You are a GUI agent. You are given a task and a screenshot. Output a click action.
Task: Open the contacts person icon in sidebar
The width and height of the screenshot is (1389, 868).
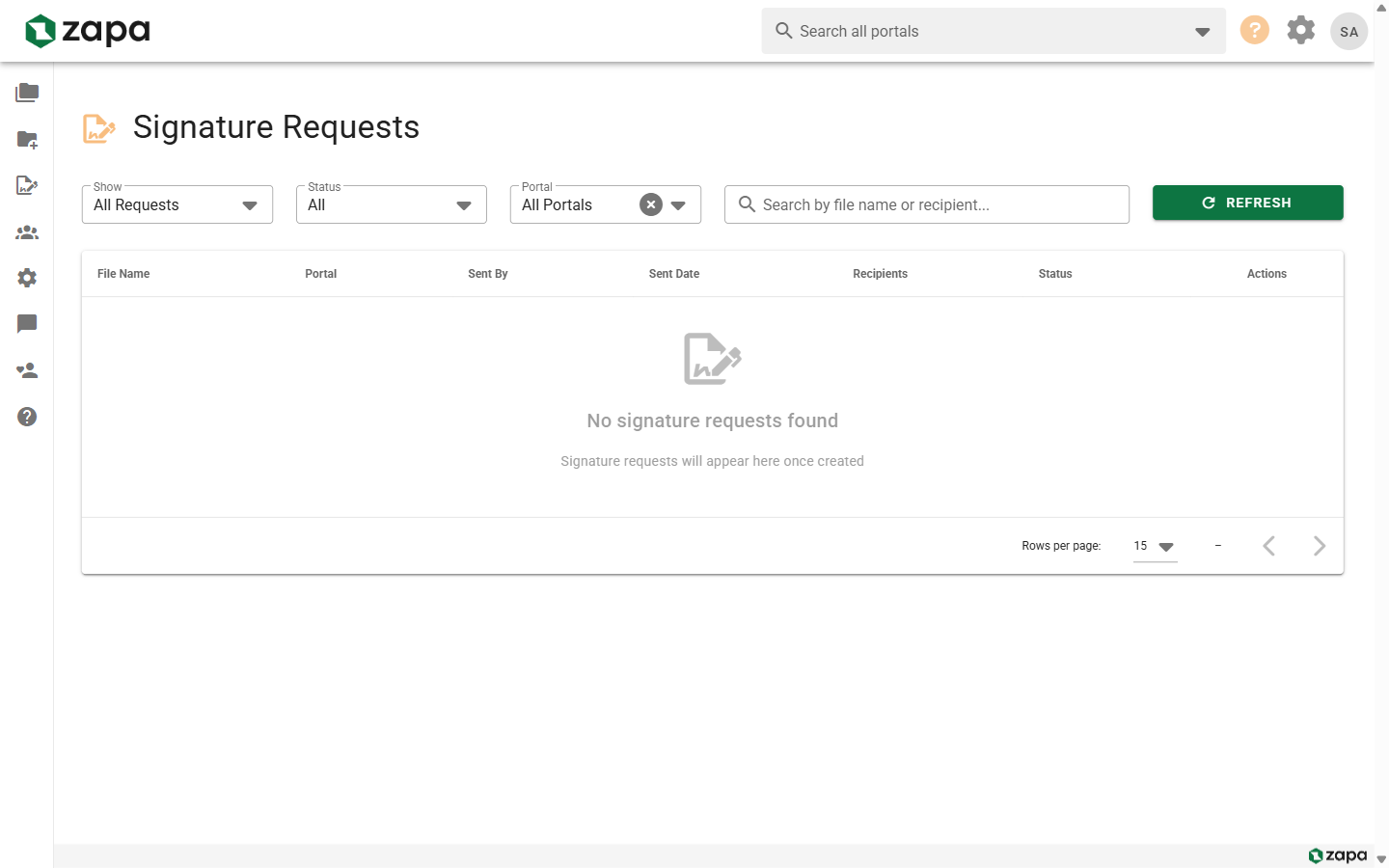[27, 370]
